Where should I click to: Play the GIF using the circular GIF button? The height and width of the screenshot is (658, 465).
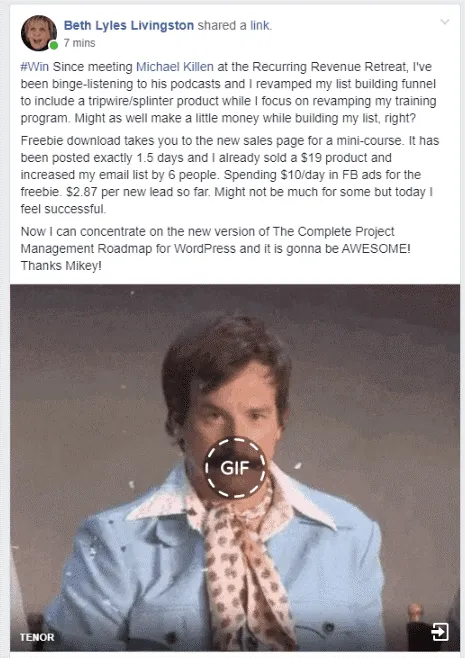pyautogui.click(x=235, y=467)
